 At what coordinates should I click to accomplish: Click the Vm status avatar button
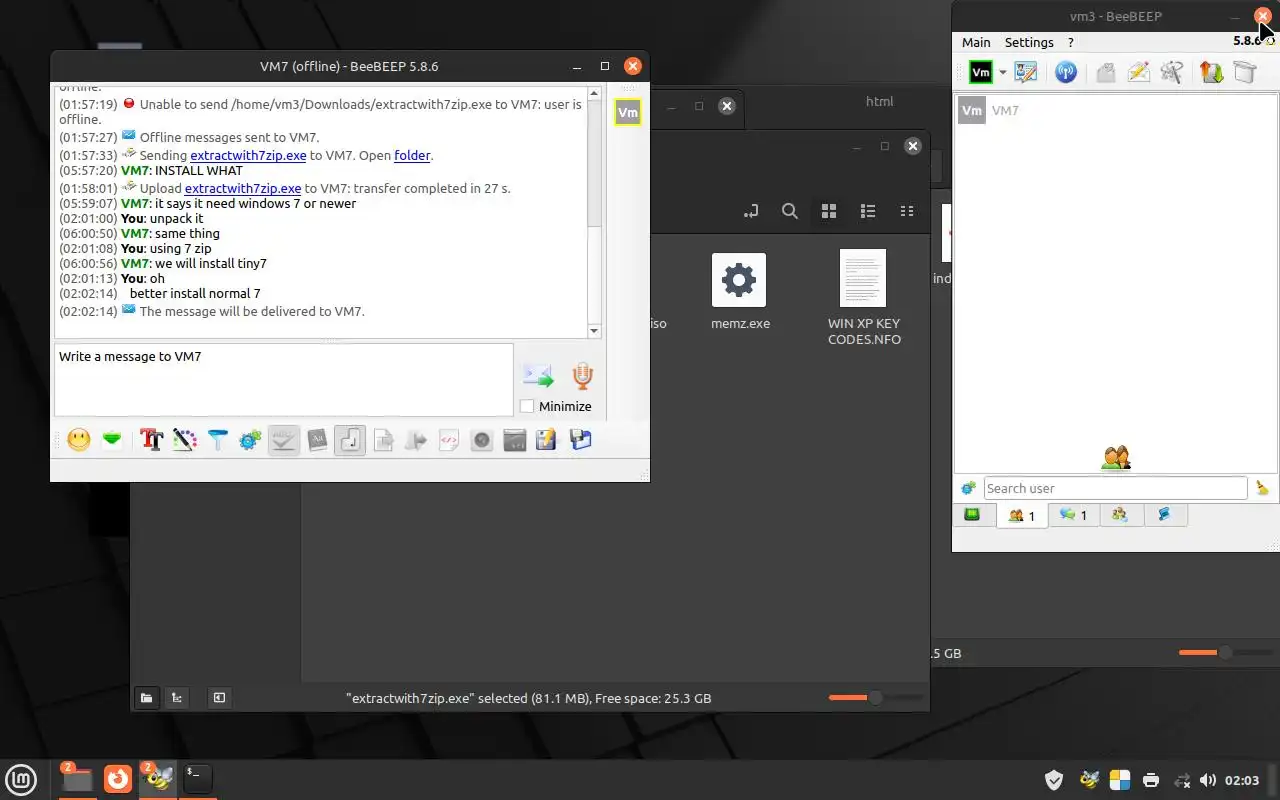coord(981,72)
